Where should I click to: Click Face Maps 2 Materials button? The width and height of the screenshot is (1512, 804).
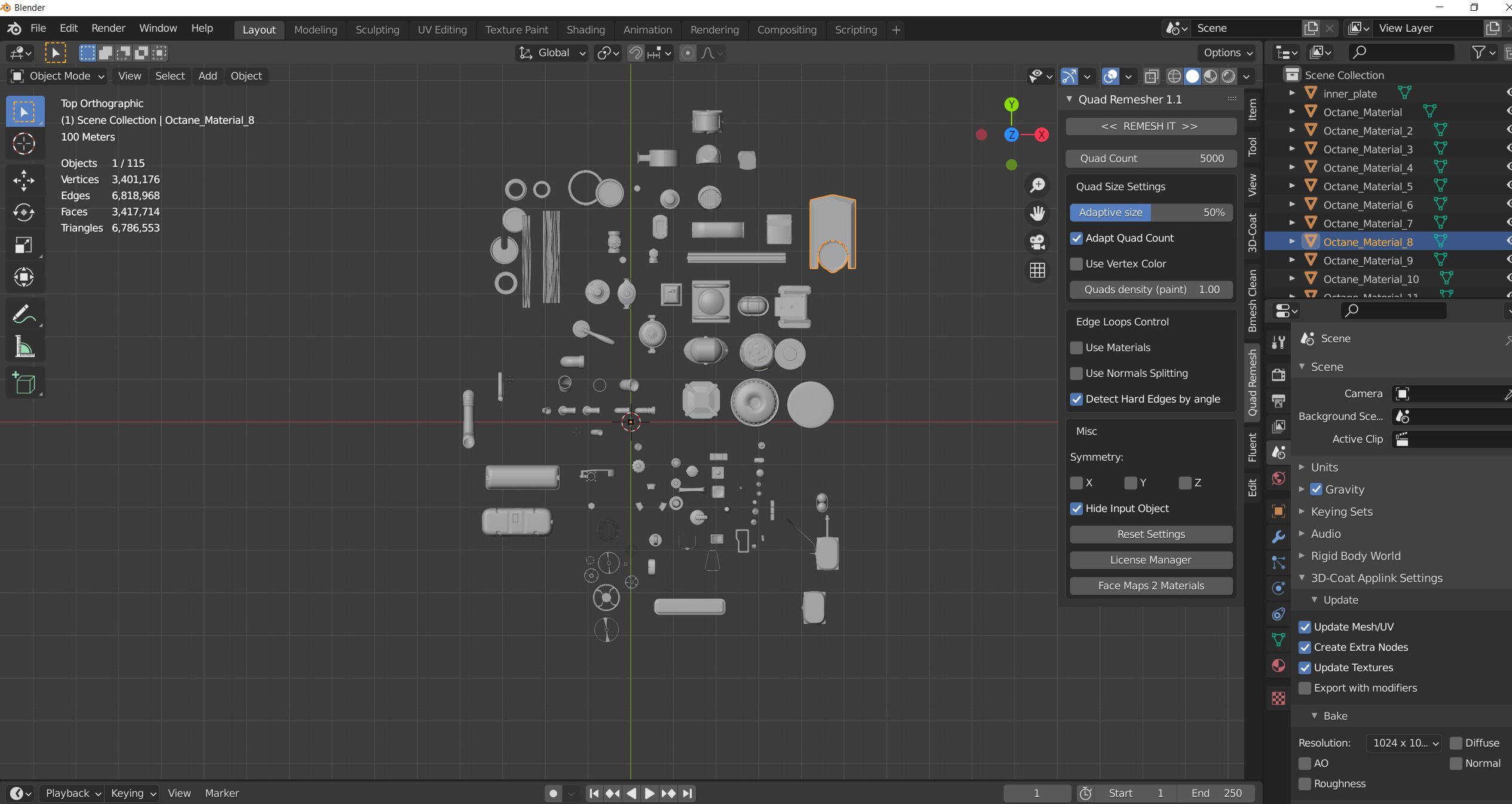[1150, 585]
